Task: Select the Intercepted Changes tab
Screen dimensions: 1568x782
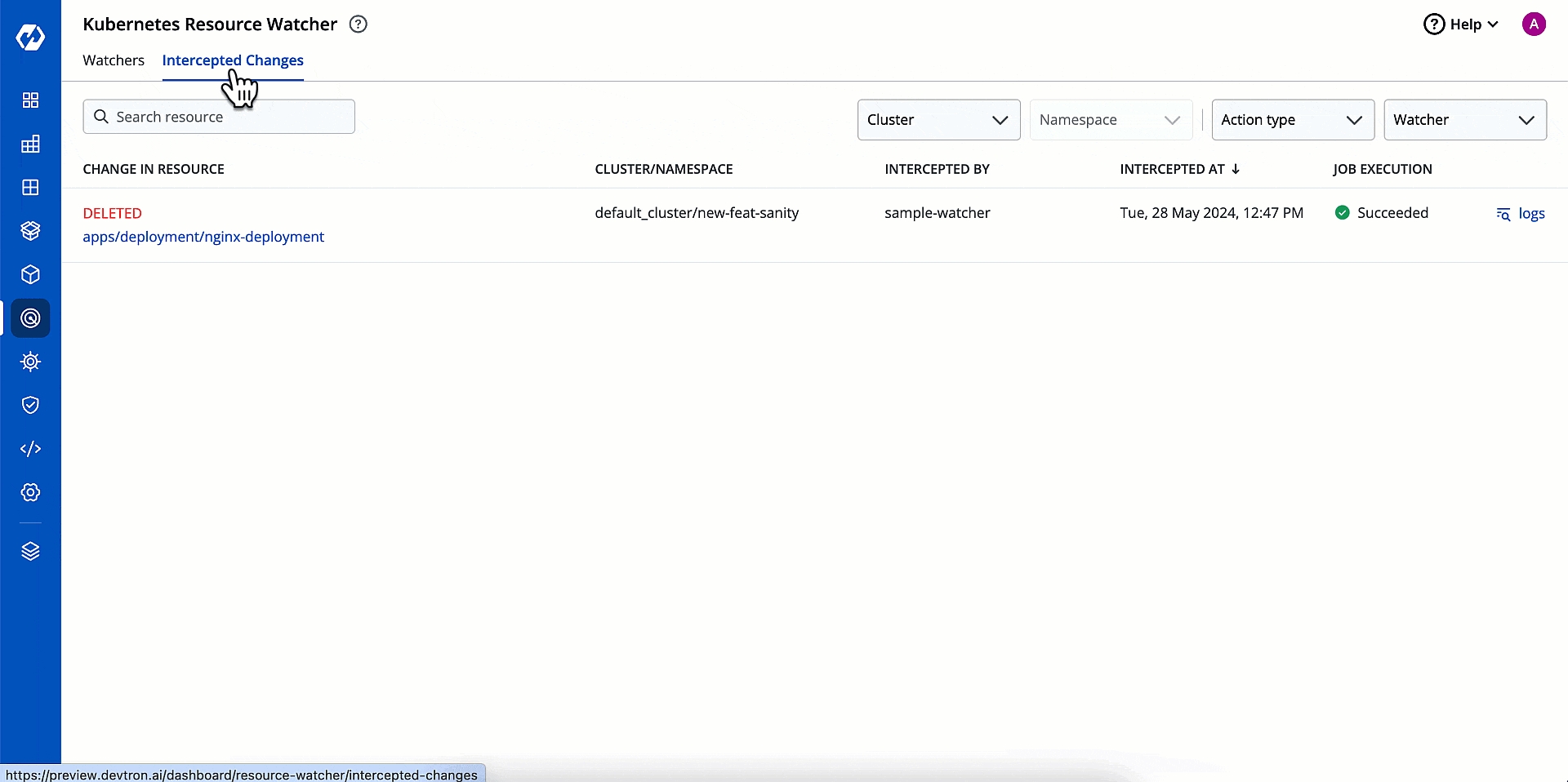Action: [233, 60]
